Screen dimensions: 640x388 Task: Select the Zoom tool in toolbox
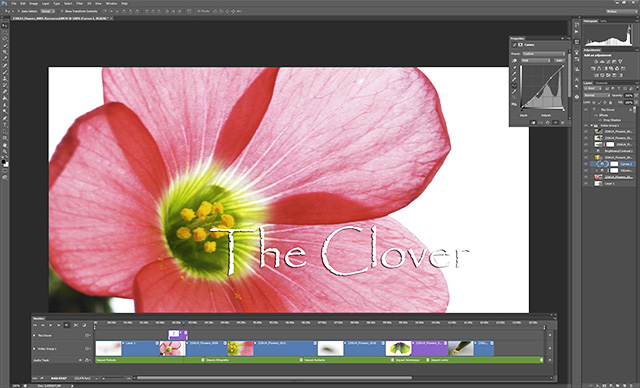tap(5, 151)
